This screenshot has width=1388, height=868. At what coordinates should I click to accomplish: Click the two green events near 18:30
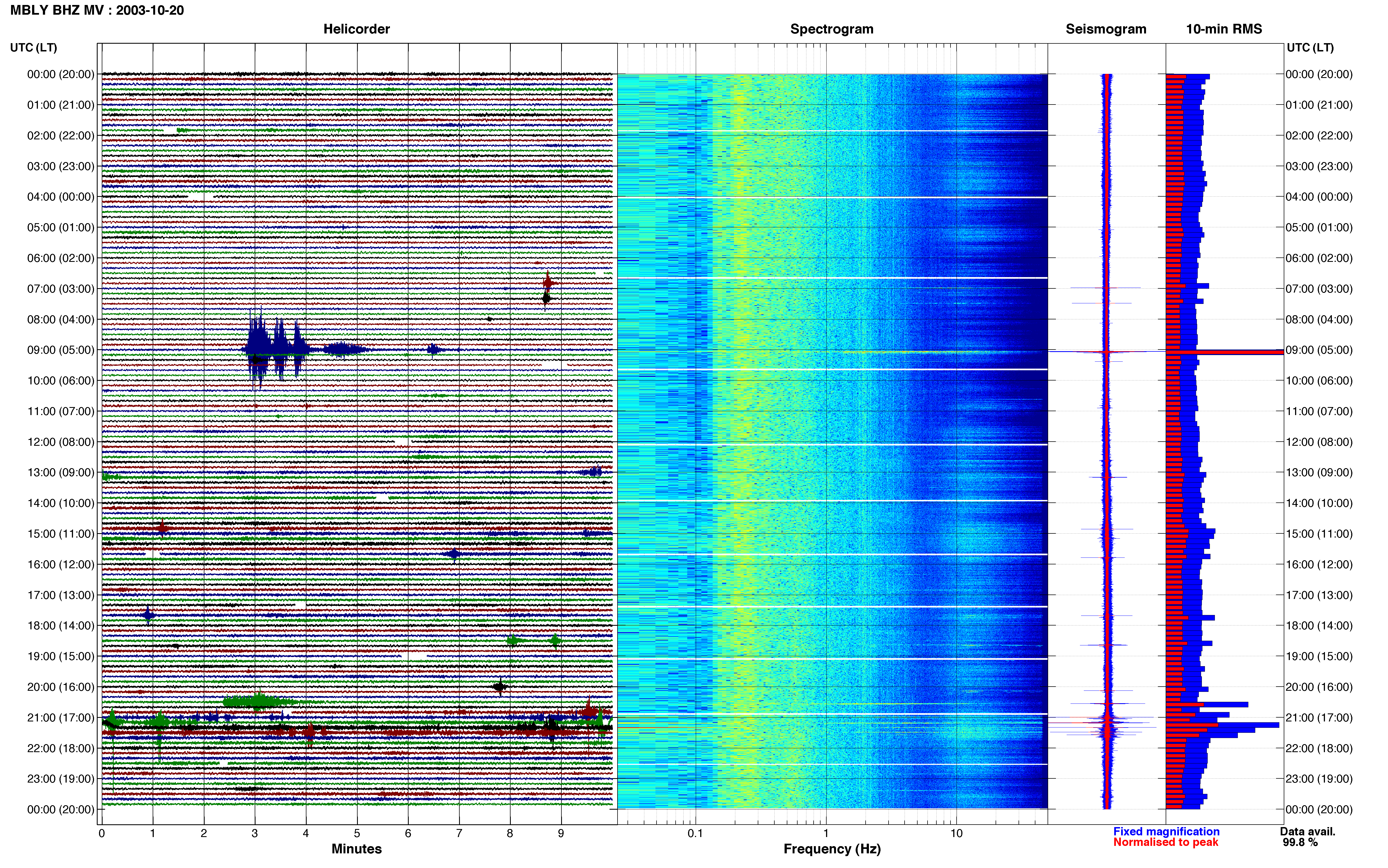[x=534, y=640]
